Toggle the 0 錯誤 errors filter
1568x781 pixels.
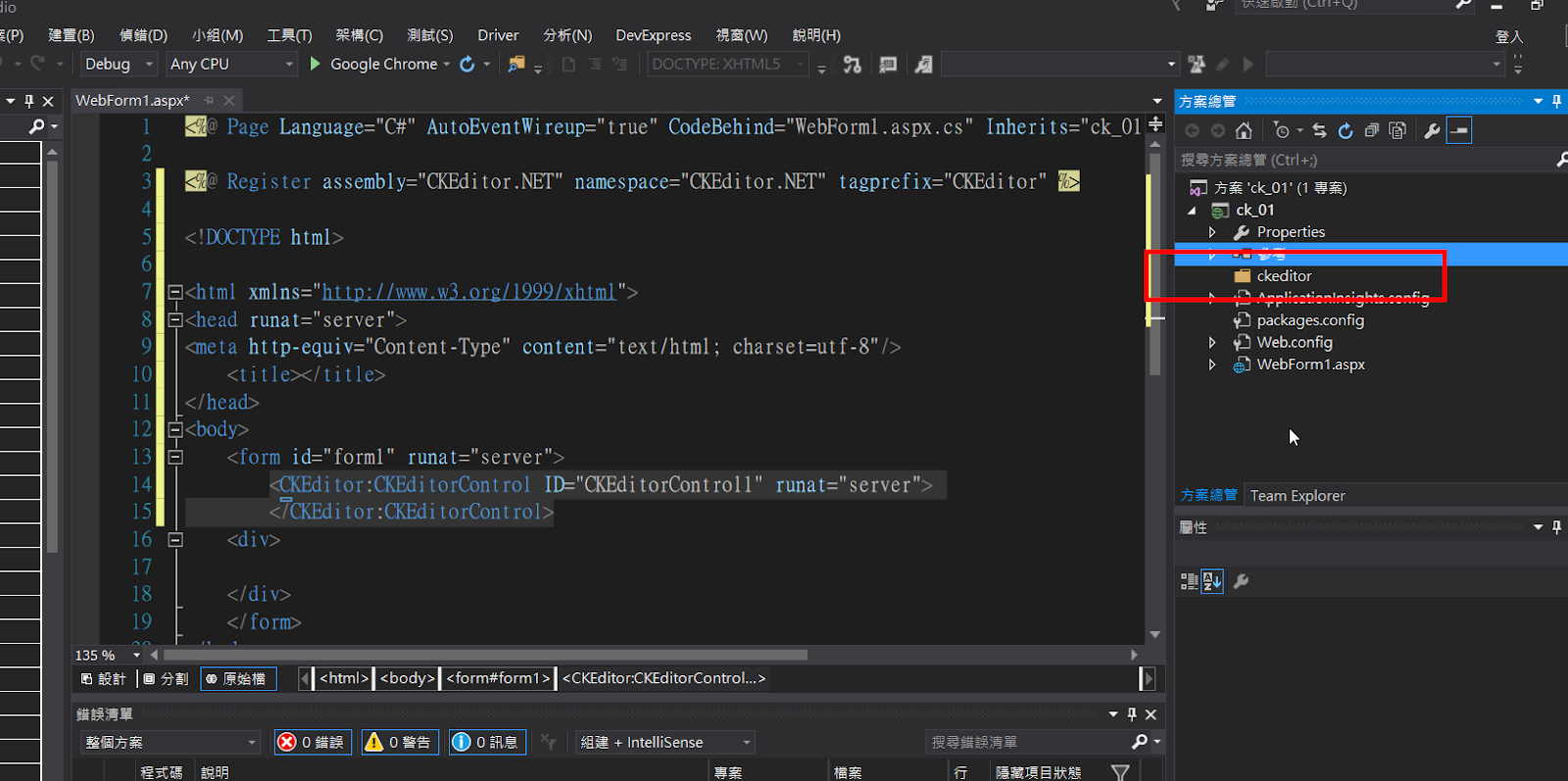pos(313,743)
